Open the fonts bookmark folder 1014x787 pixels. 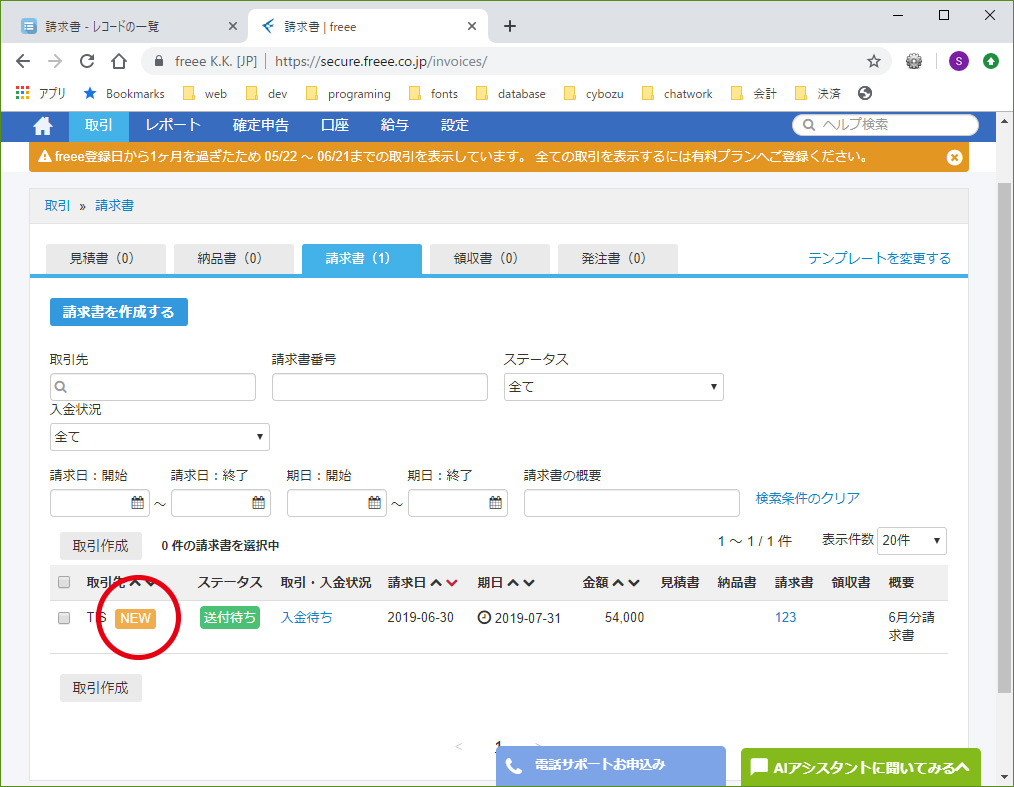click(x=433, y=94)
